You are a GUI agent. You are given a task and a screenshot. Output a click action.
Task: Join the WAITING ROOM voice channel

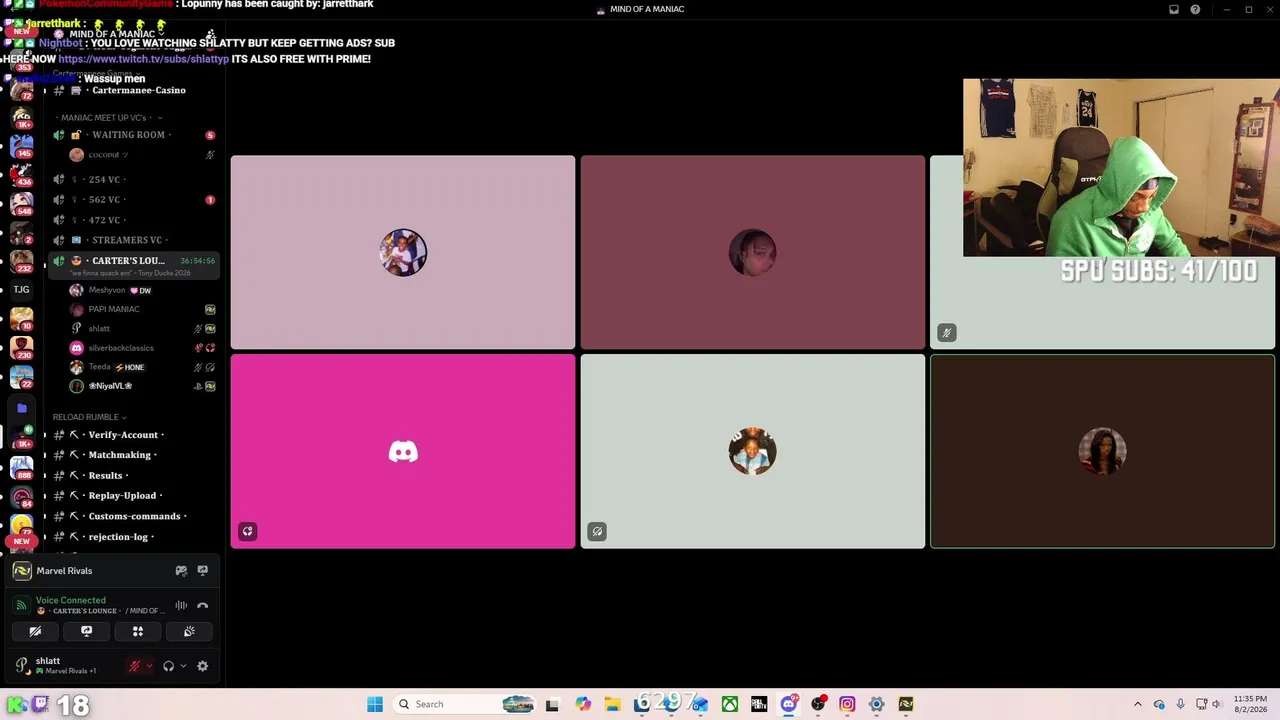(x=134, y=135)
